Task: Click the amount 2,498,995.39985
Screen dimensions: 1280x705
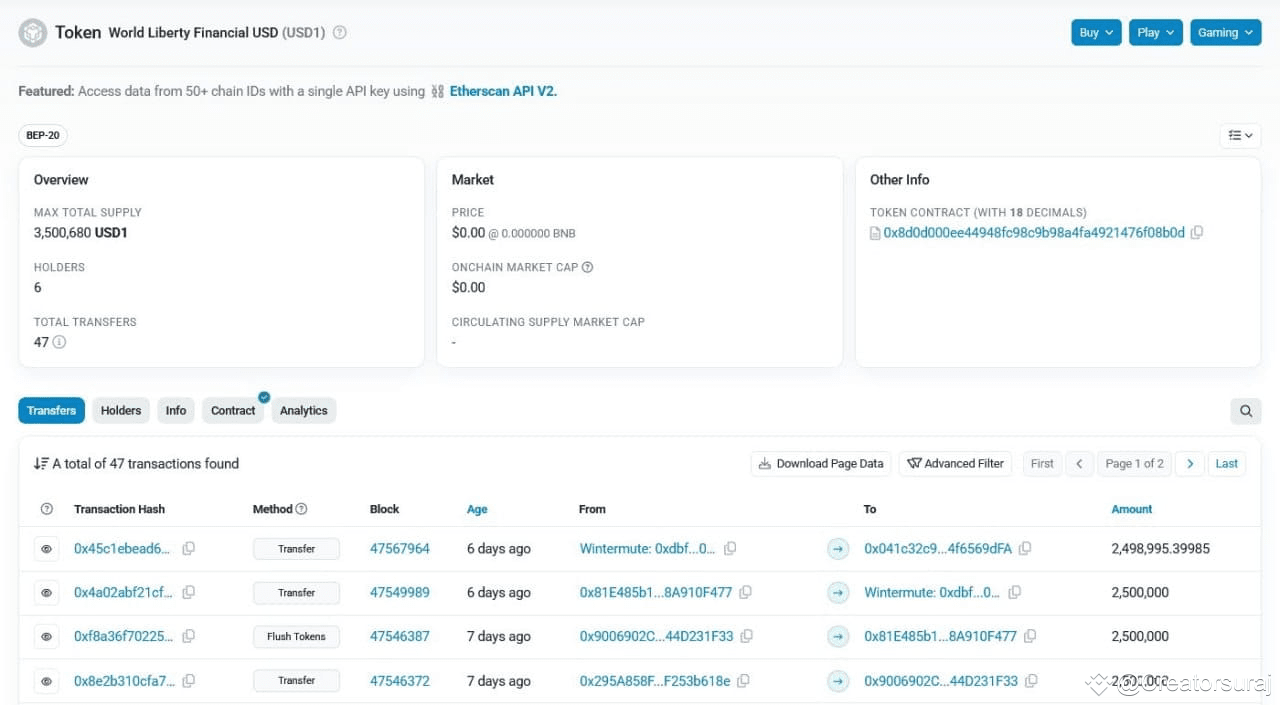Action: coord(1161,548)
